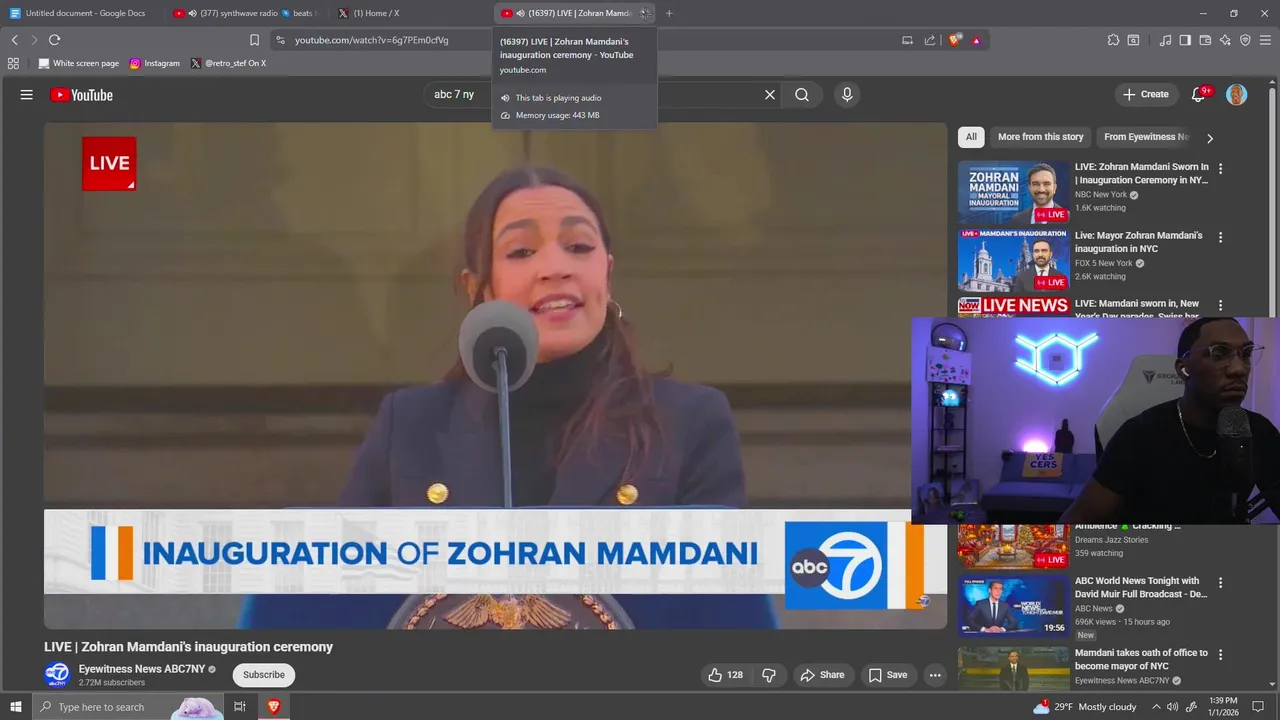Viewport: 1280px width, 720px height.
Task: Bookmark this page icon
Action: tap(254, 40)
